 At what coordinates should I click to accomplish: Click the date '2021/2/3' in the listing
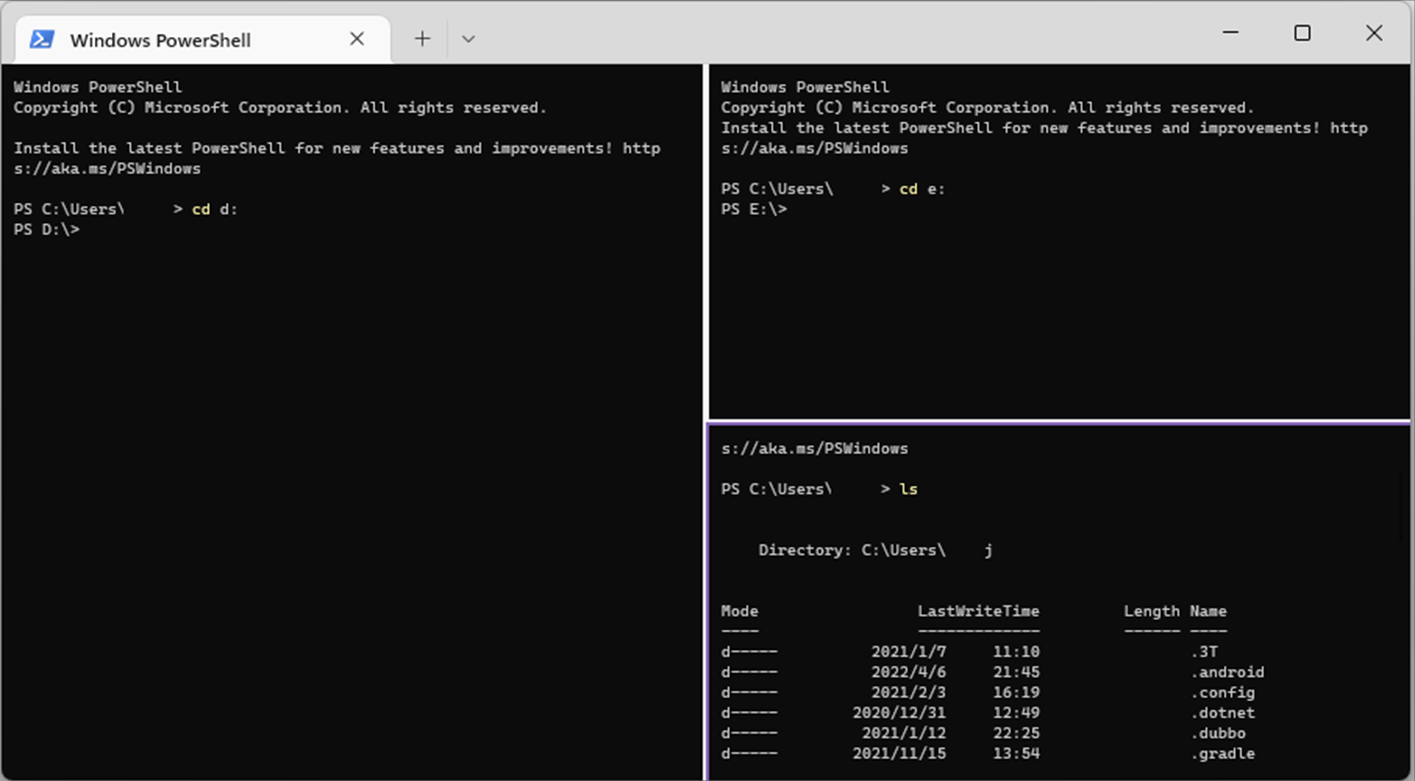point(908,692)
